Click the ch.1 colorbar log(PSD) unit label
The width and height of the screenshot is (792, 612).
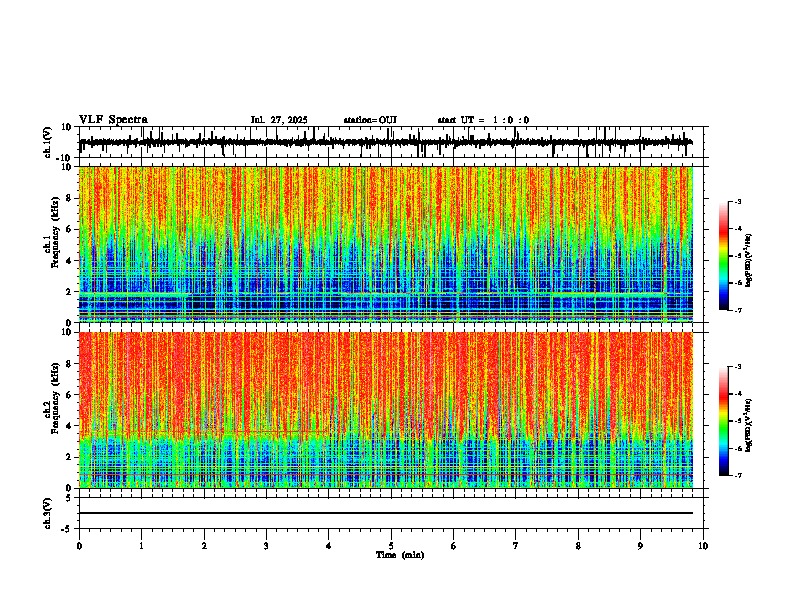tap(749, 260)
